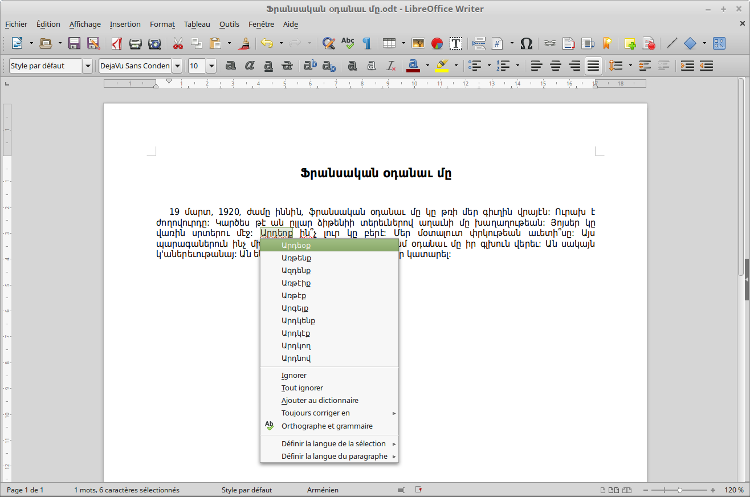Open the paragraph style dropdown
This screenshot has width=750, height=497.
88,66
